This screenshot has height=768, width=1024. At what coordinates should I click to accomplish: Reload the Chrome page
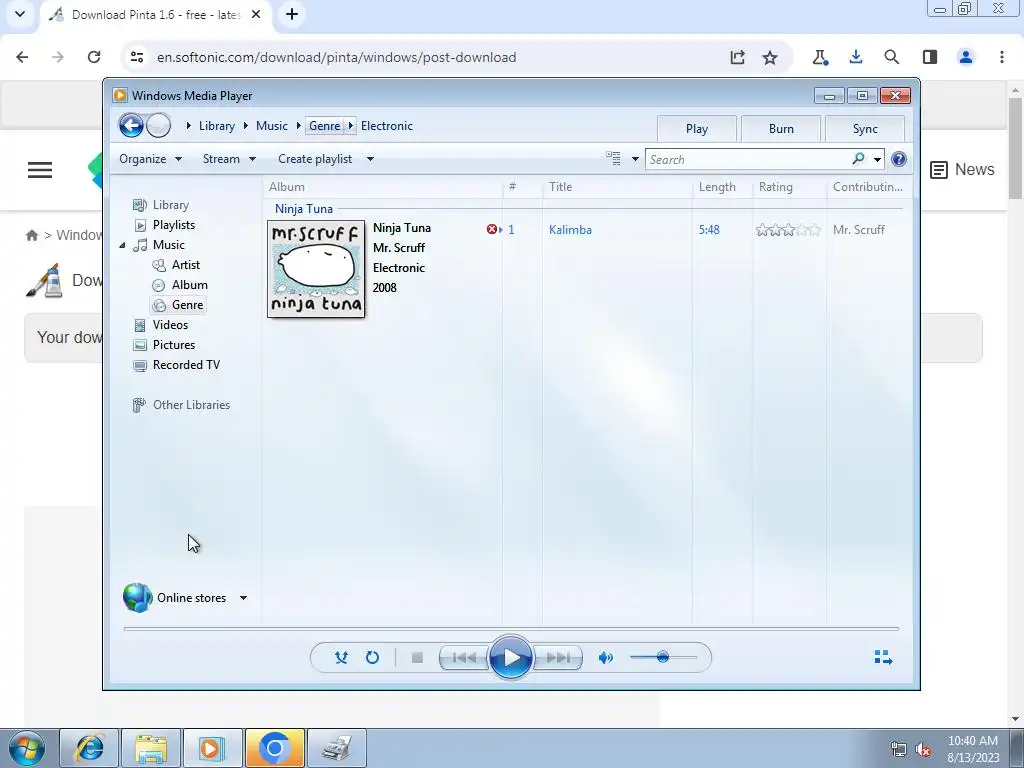[x=94, y=57]
